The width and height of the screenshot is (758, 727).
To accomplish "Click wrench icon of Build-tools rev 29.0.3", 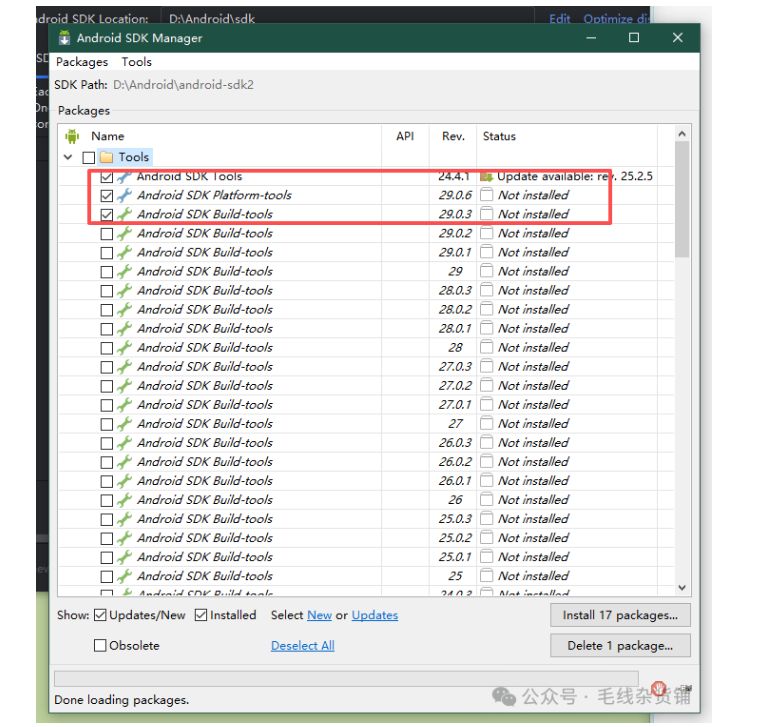I will pyautogui.click(x=124, y=214).
